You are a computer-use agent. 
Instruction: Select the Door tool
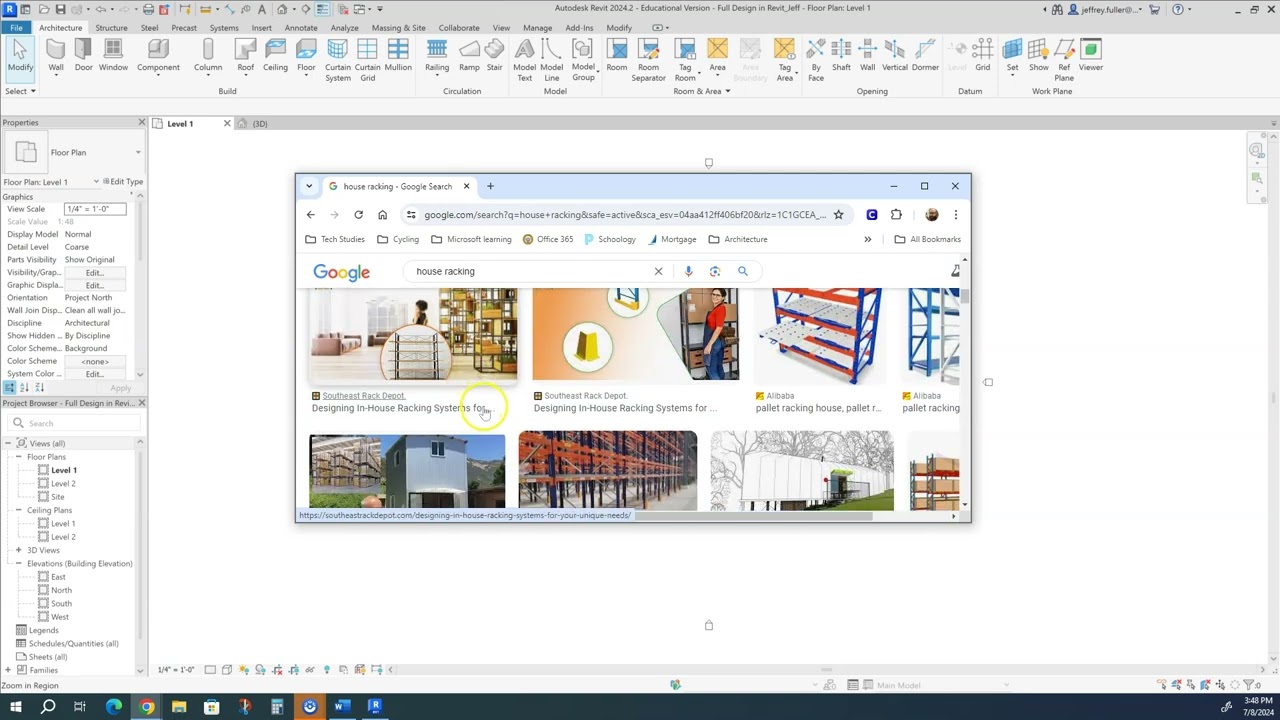[x=84, y=56]
